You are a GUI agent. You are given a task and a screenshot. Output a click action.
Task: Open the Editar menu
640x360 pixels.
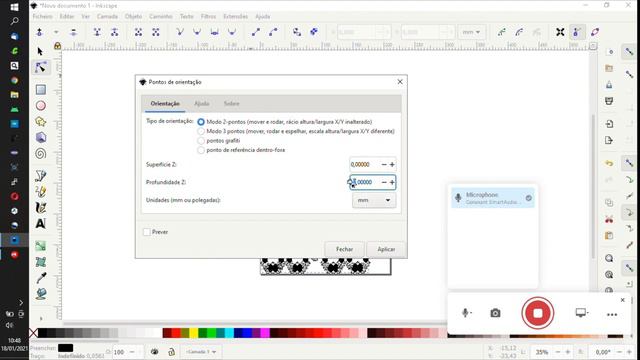[67, 16]
